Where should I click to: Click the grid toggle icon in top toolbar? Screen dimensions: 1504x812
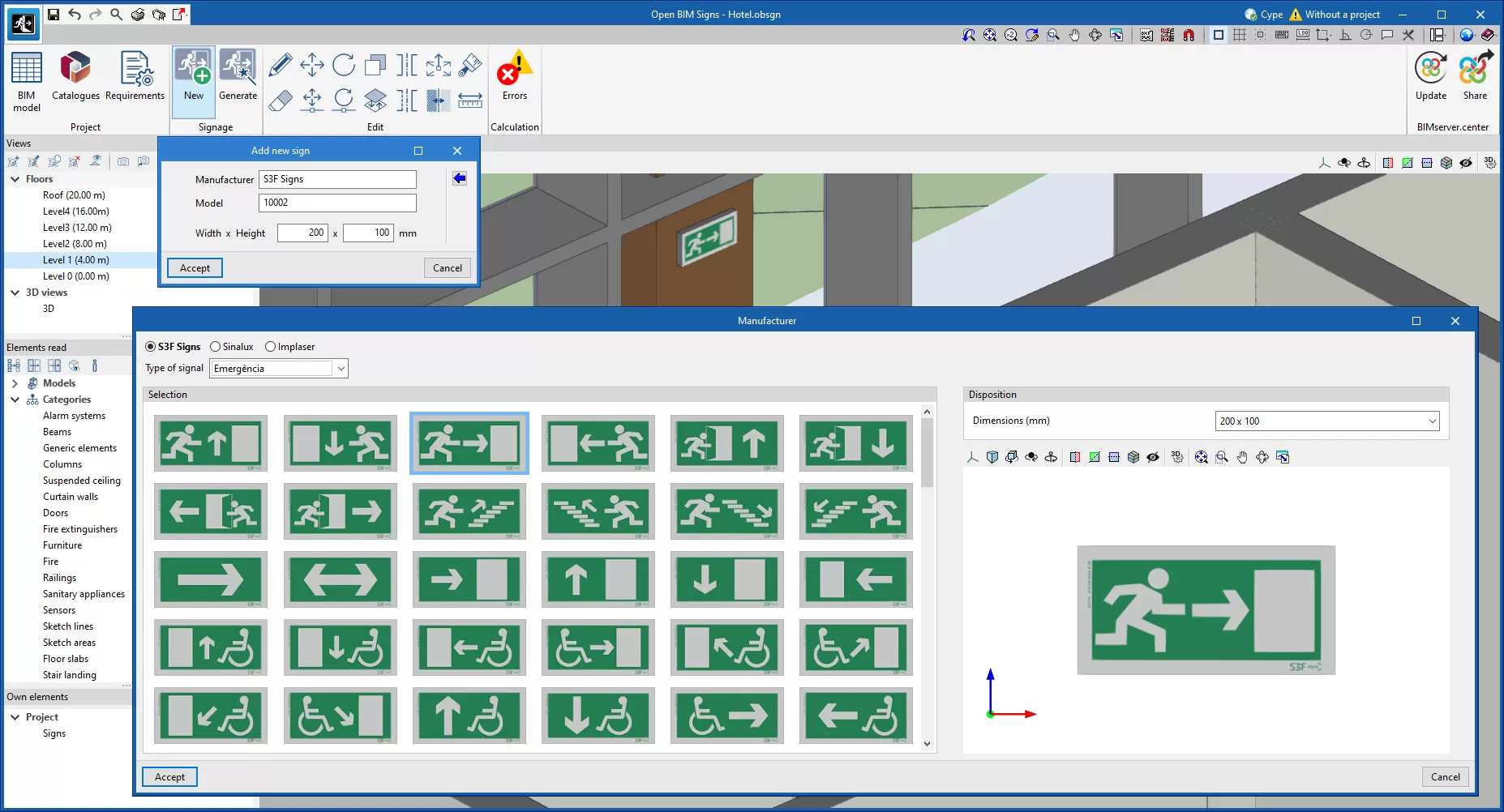pyautogui.click(x=1240, y=35)
